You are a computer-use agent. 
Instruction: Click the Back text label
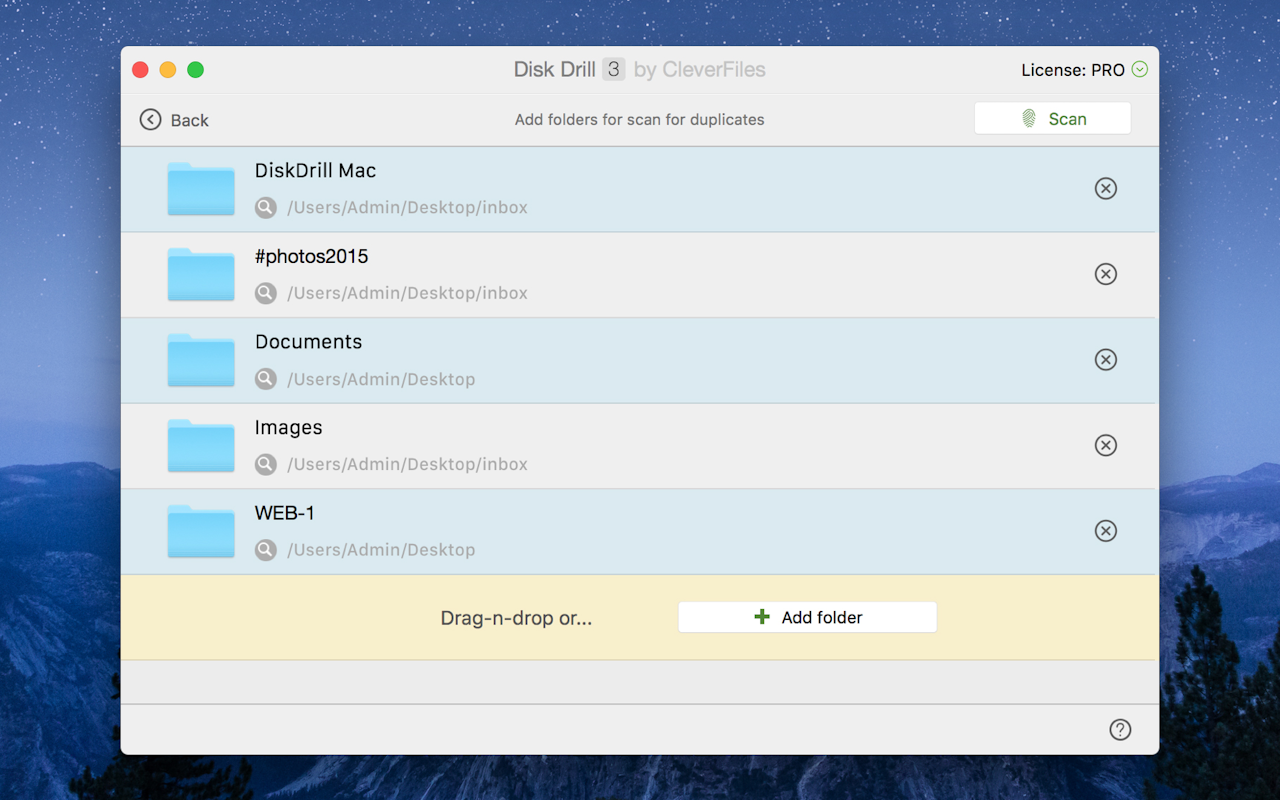tap(189, 120)
